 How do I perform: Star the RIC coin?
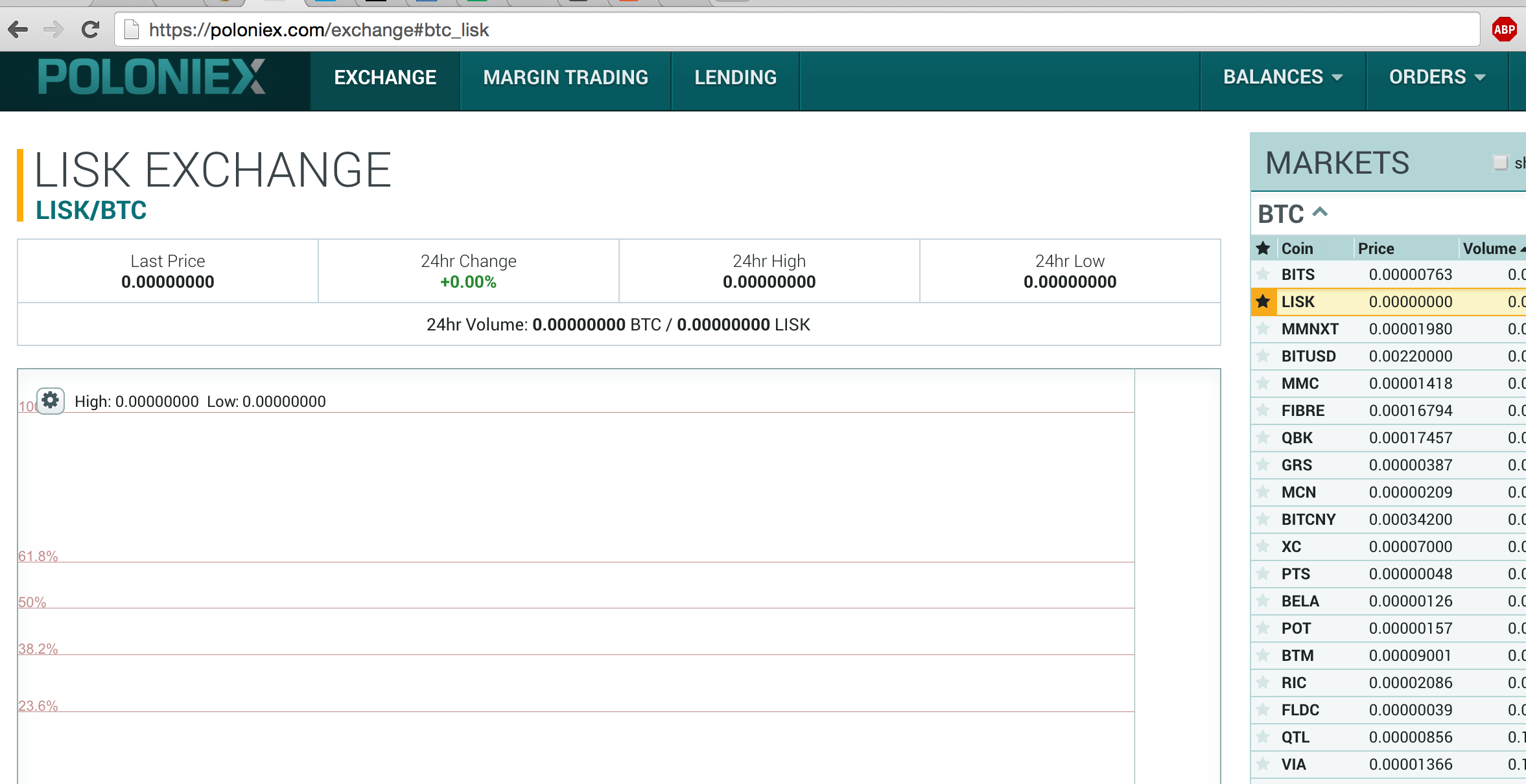[x=1263, y=682]
